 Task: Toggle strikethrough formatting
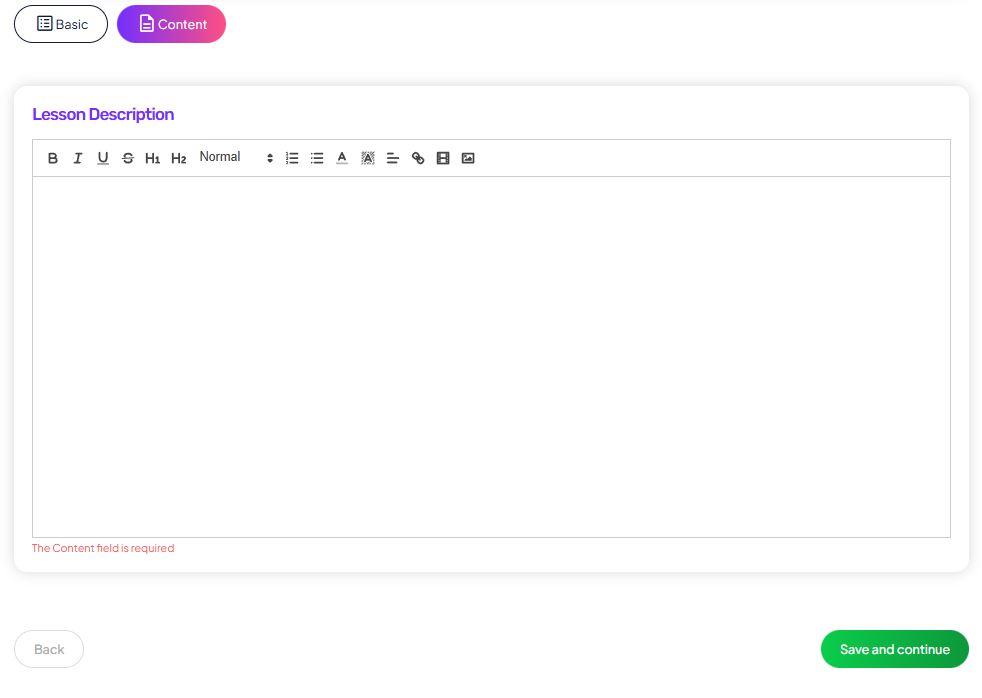(x=128, y=158)
